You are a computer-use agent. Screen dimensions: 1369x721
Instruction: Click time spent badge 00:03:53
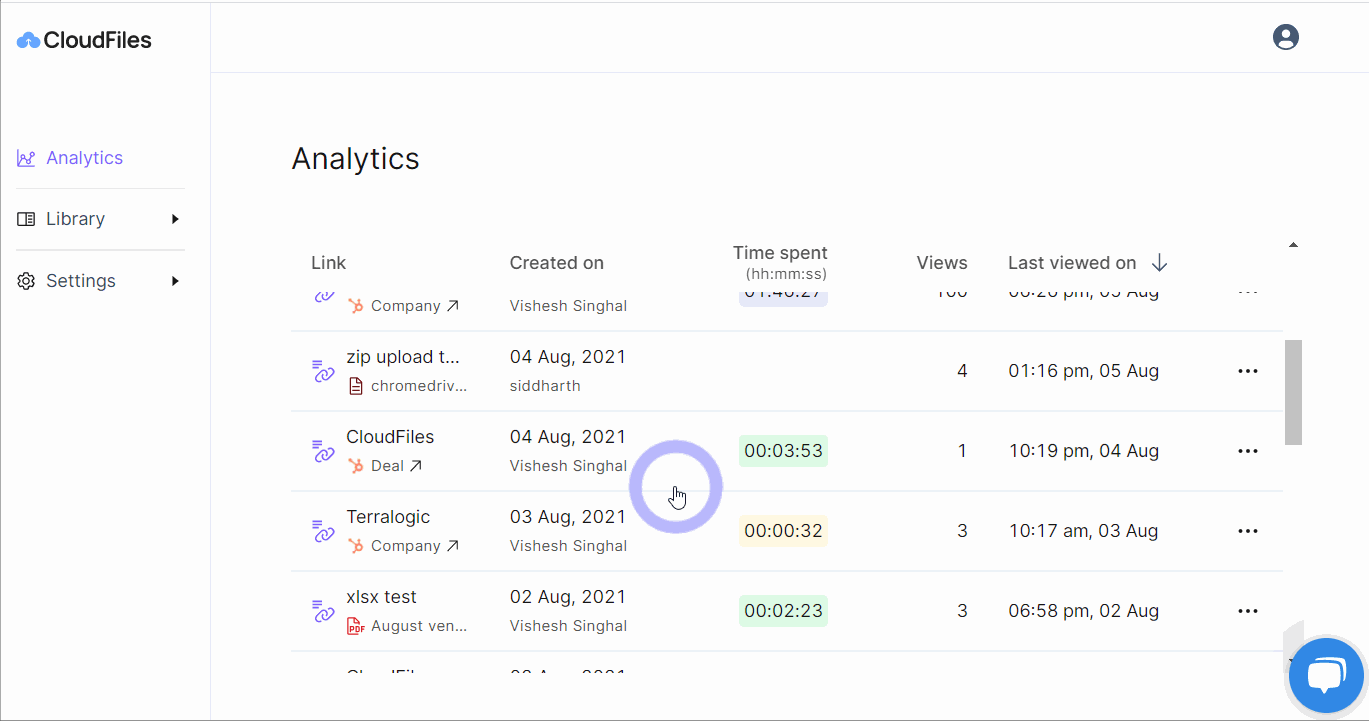(x=783, y=451)
